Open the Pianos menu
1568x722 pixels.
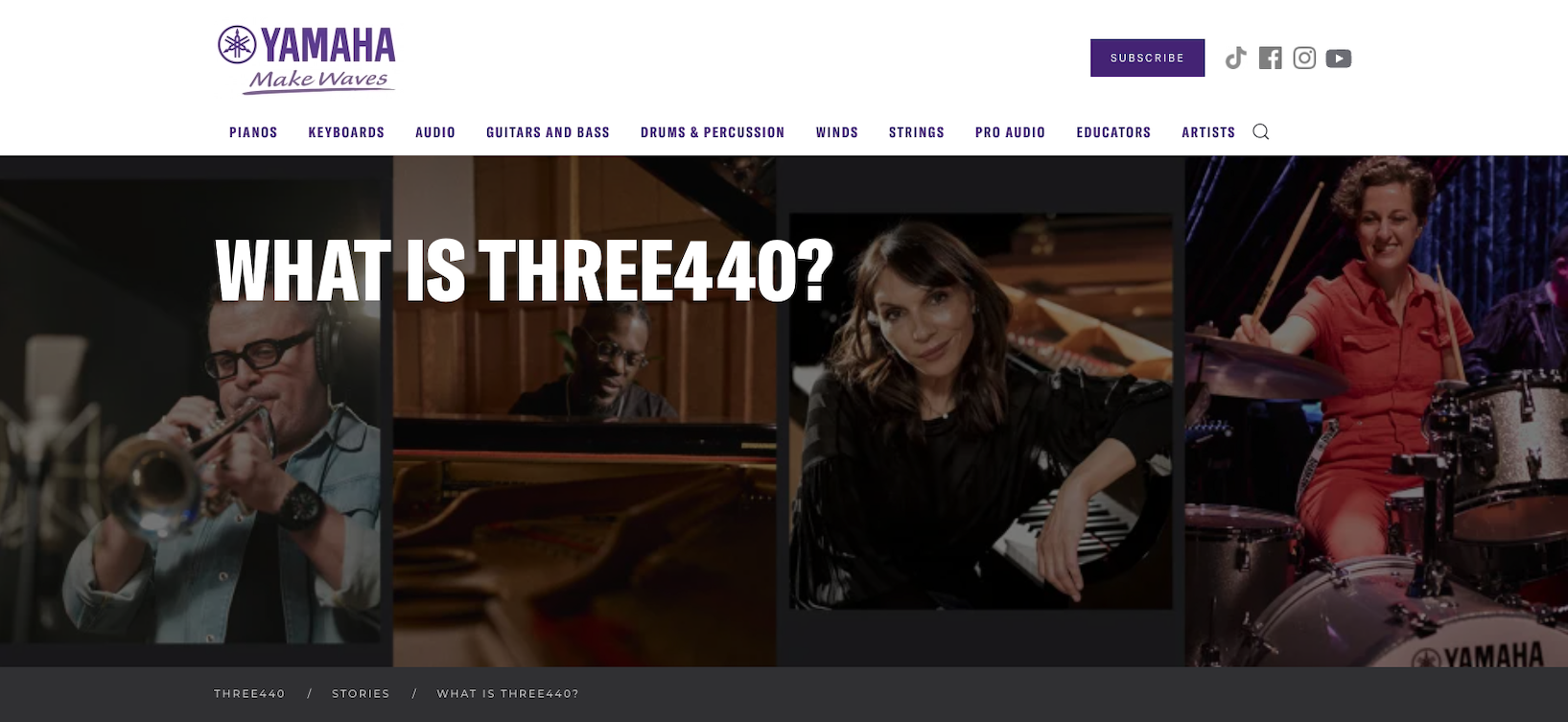pos(253,132)
